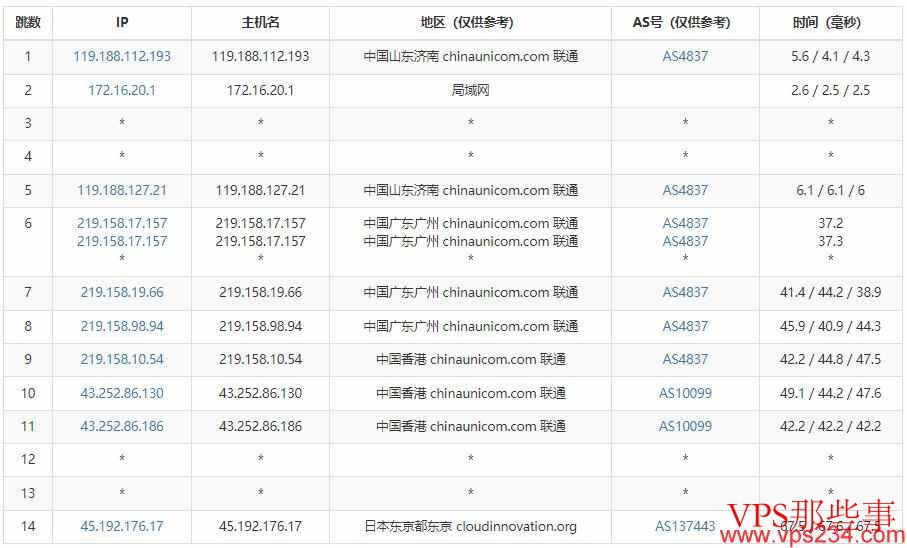Select the time value 5.6 / 4.1 / 4.3
This screenshot has width=907, height=548.
point(830,56)
